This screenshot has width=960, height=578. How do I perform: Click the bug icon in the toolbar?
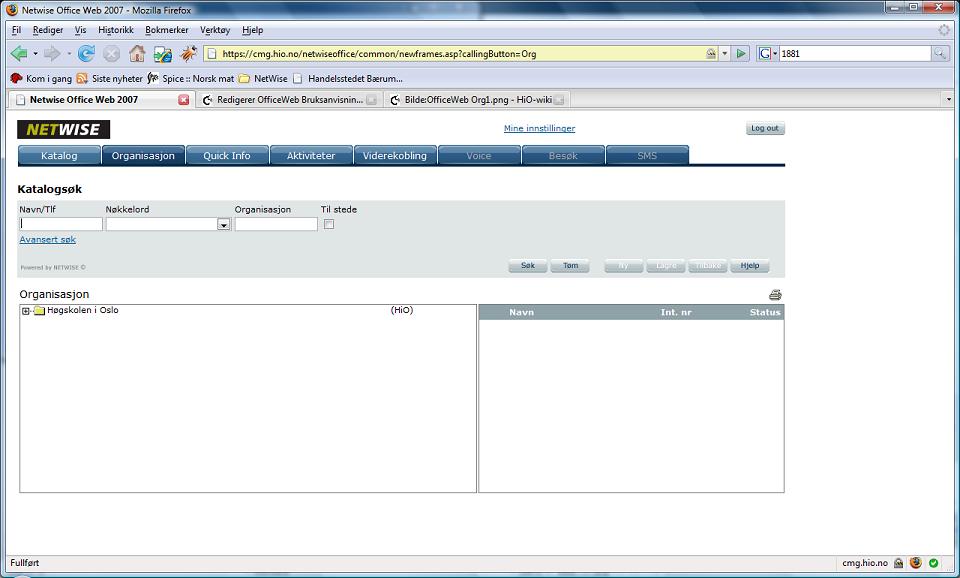pyautogui.click(x=188, y=54)
